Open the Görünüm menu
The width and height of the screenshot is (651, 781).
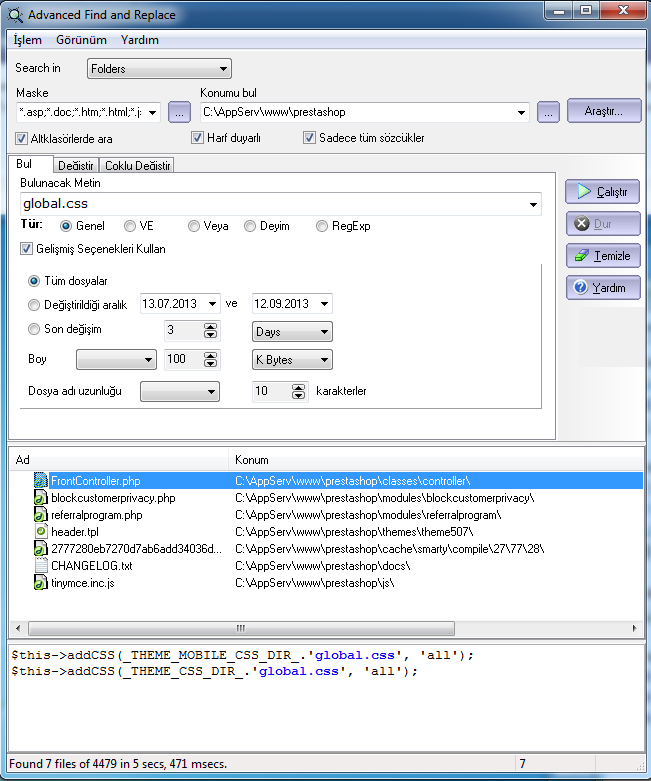pyautogui.click(x=81, y=40)
